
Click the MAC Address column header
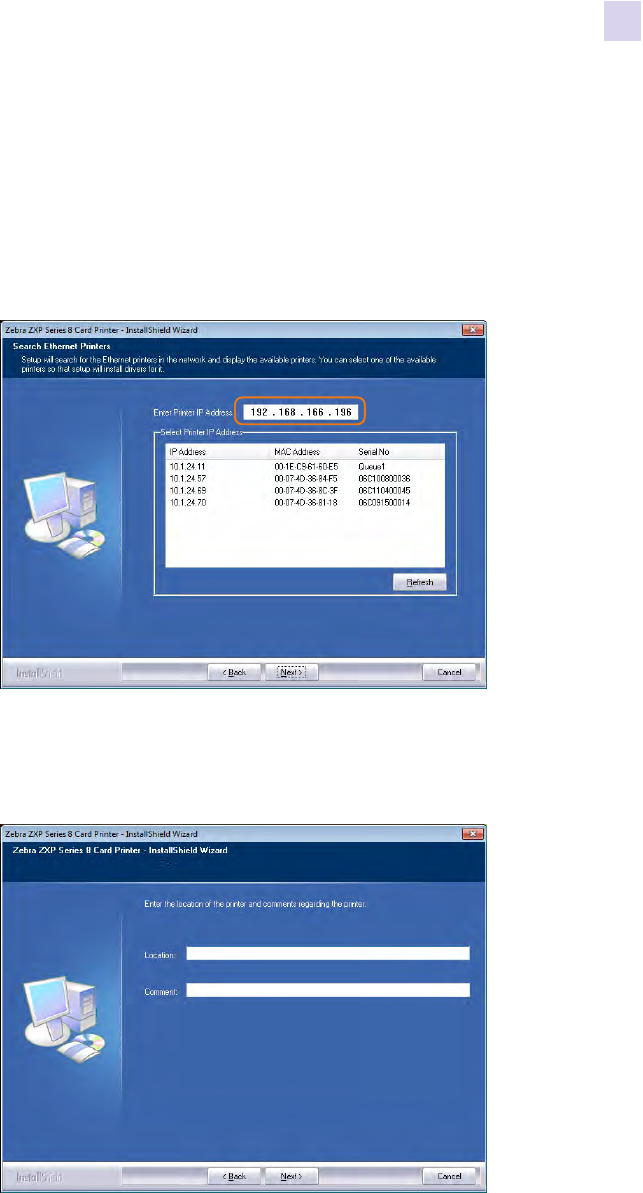tap(312, 452)
